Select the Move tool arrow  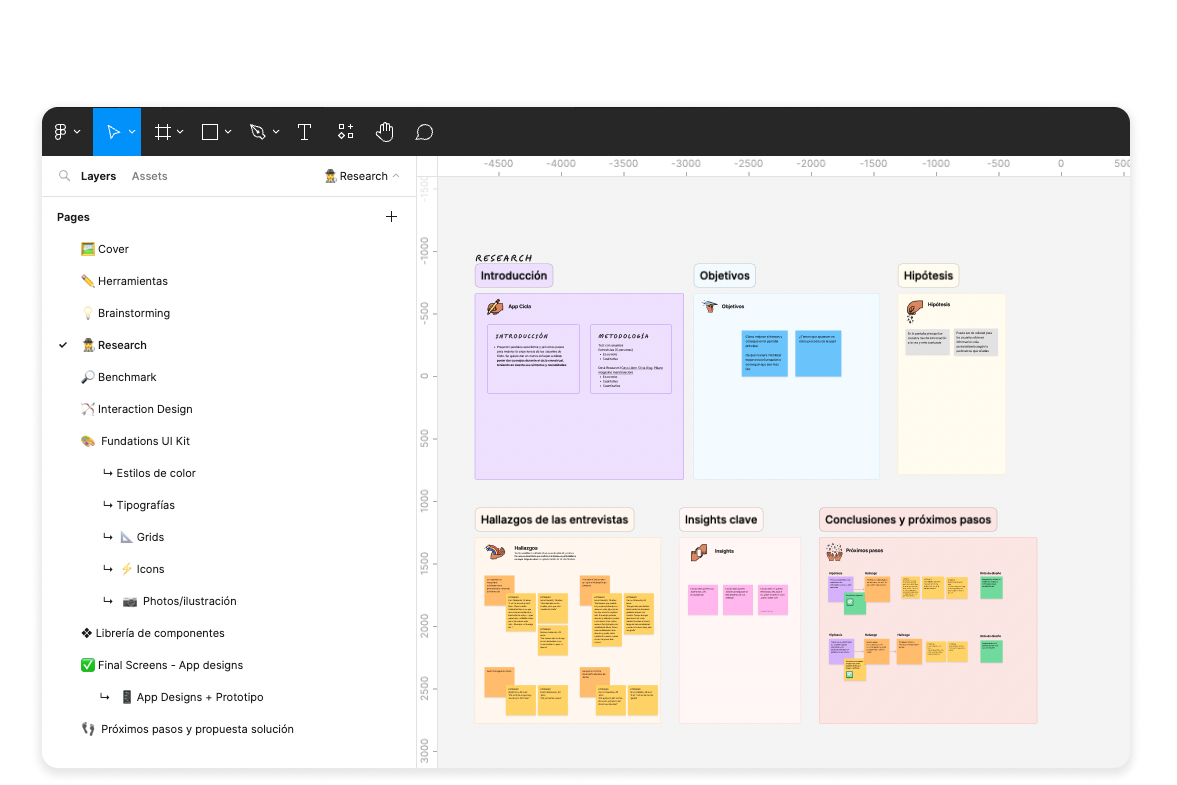coord(113,132)
